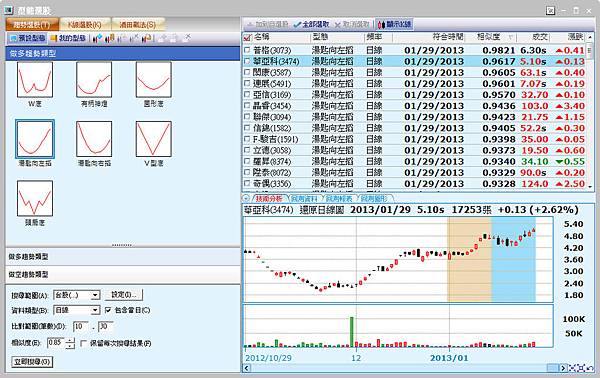Check the box for 亞信(3169)
This screenshot has height=378, width=600.
(247, 94)
